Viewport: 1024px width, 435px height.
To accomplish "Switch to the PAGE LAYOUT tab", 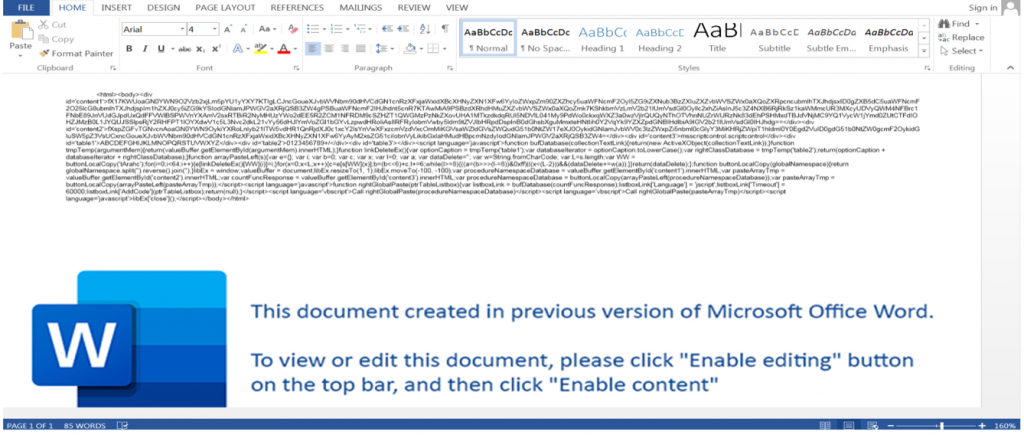I will pyautogui.click(x=225, y=8).
